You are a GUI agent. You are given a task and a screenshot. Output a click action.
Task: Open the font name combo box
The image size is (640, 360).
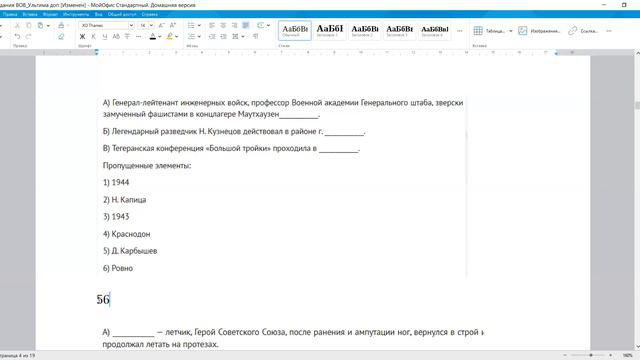[106, 25]
